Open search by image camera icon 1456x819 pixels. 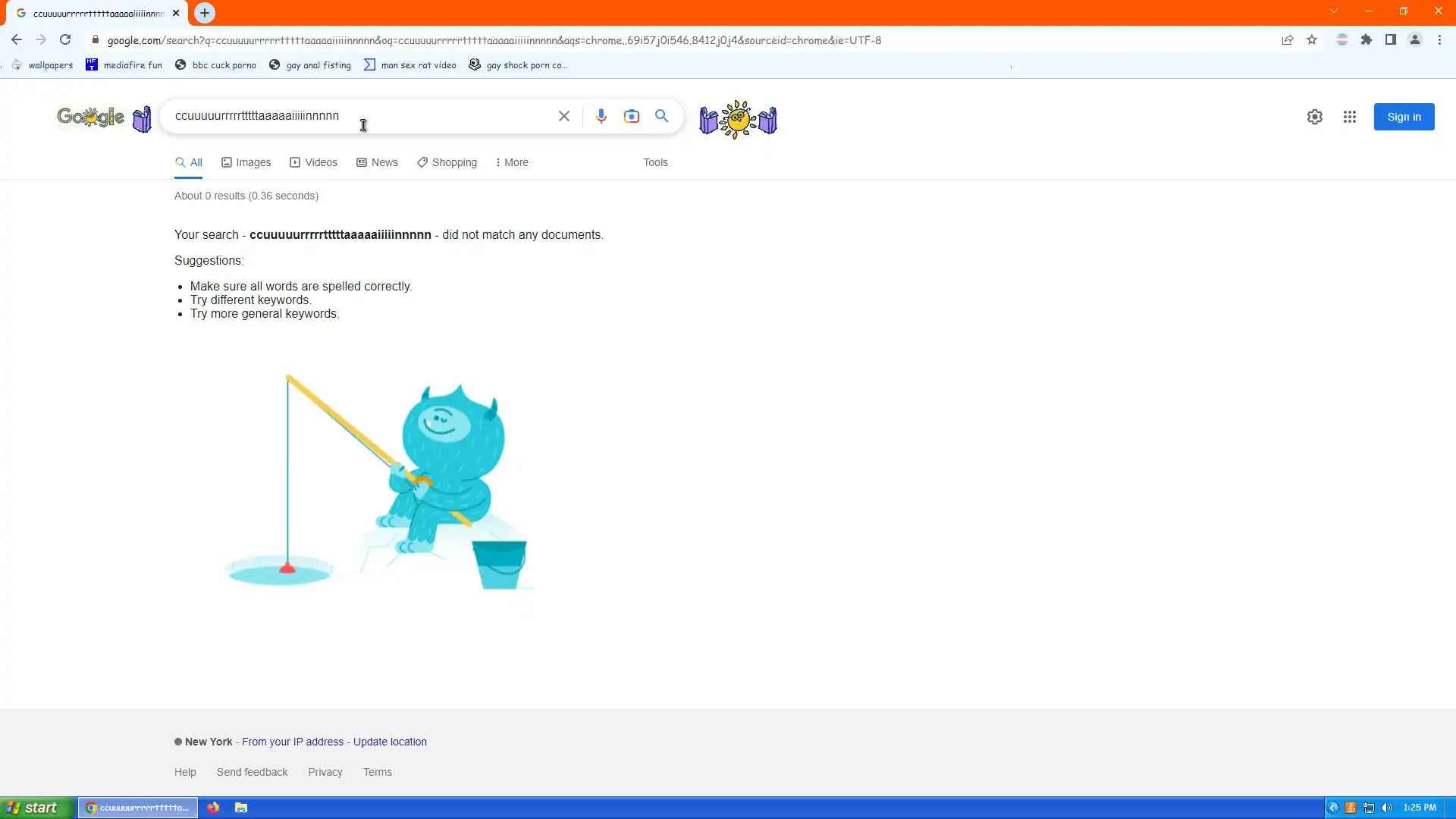pyautogui.click(x=631, y=116)
